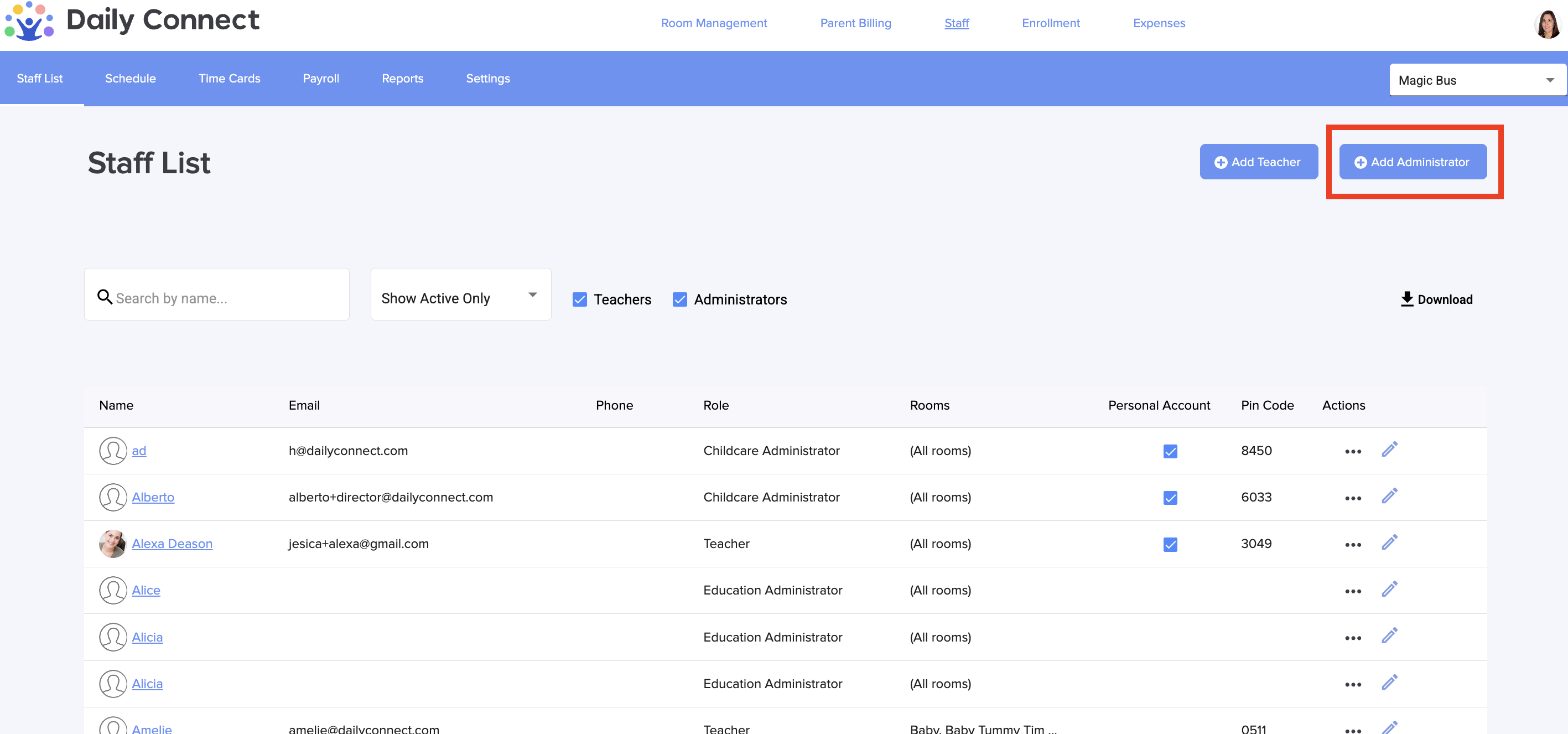Click the Download icon
The height and width of the screenshot is (734, 1568).
(1406, 298)
